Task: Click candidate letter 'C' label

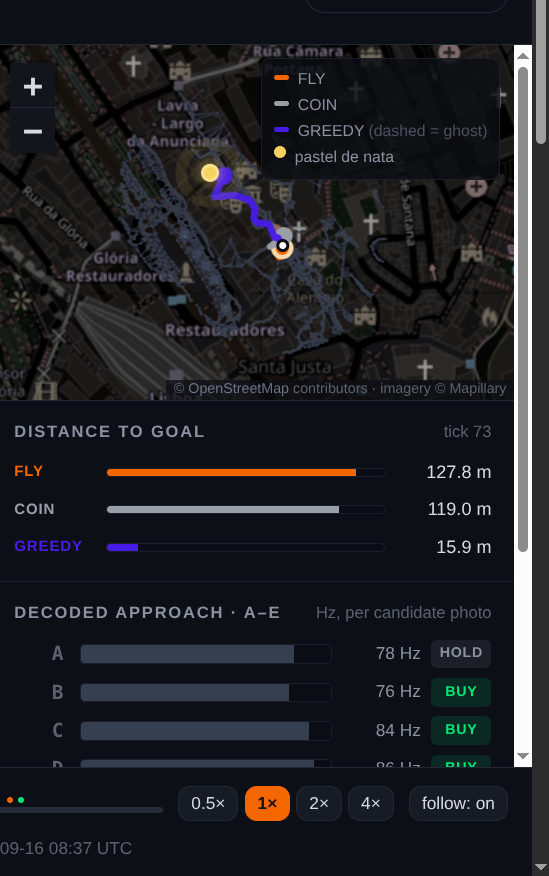Action: pos(58,731)
